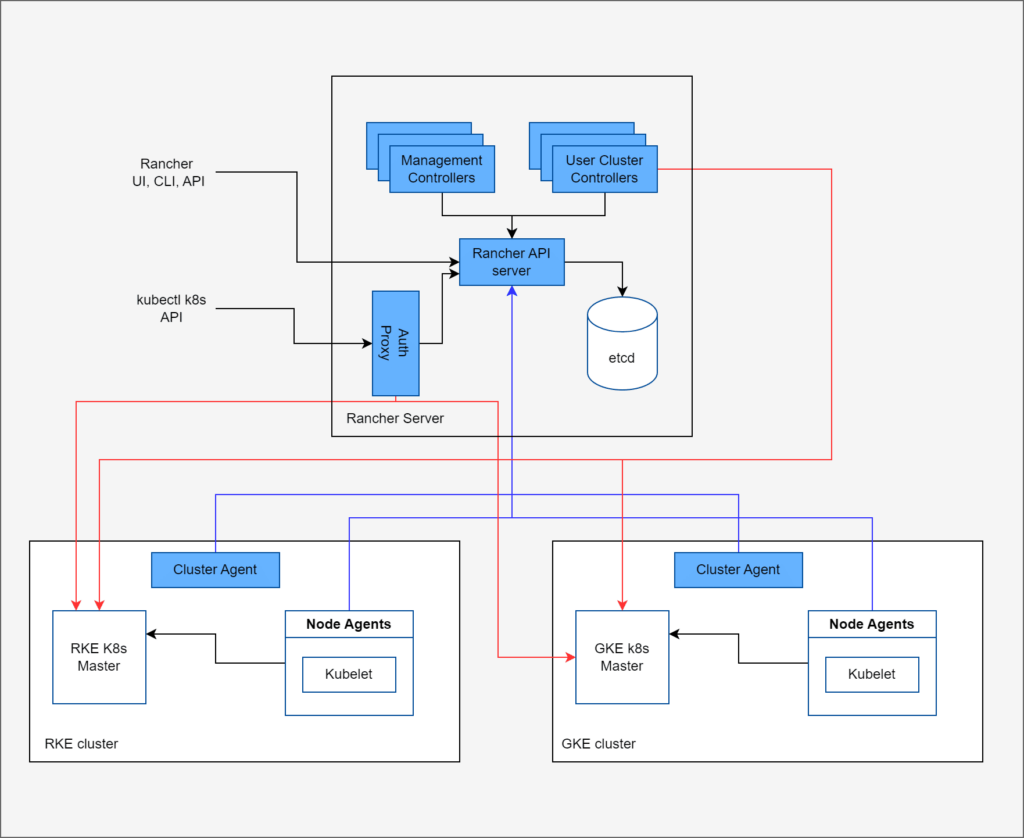The height and width of the screenshot is (838, 1024).
Task: Click Node Agents header in RKE cluster
Action: pyautogui.click(x=349, y=624)
